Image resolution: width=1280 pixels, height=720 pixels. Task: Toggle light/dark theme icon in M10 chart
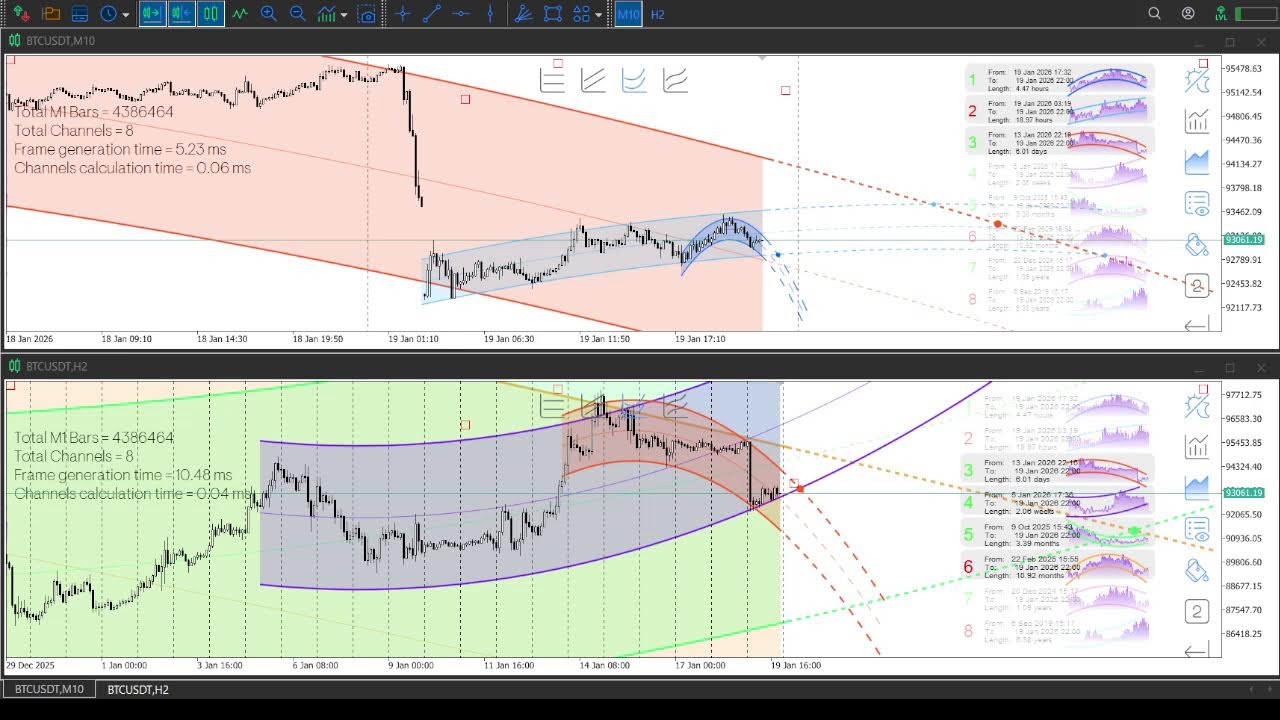pos(1197,81)
